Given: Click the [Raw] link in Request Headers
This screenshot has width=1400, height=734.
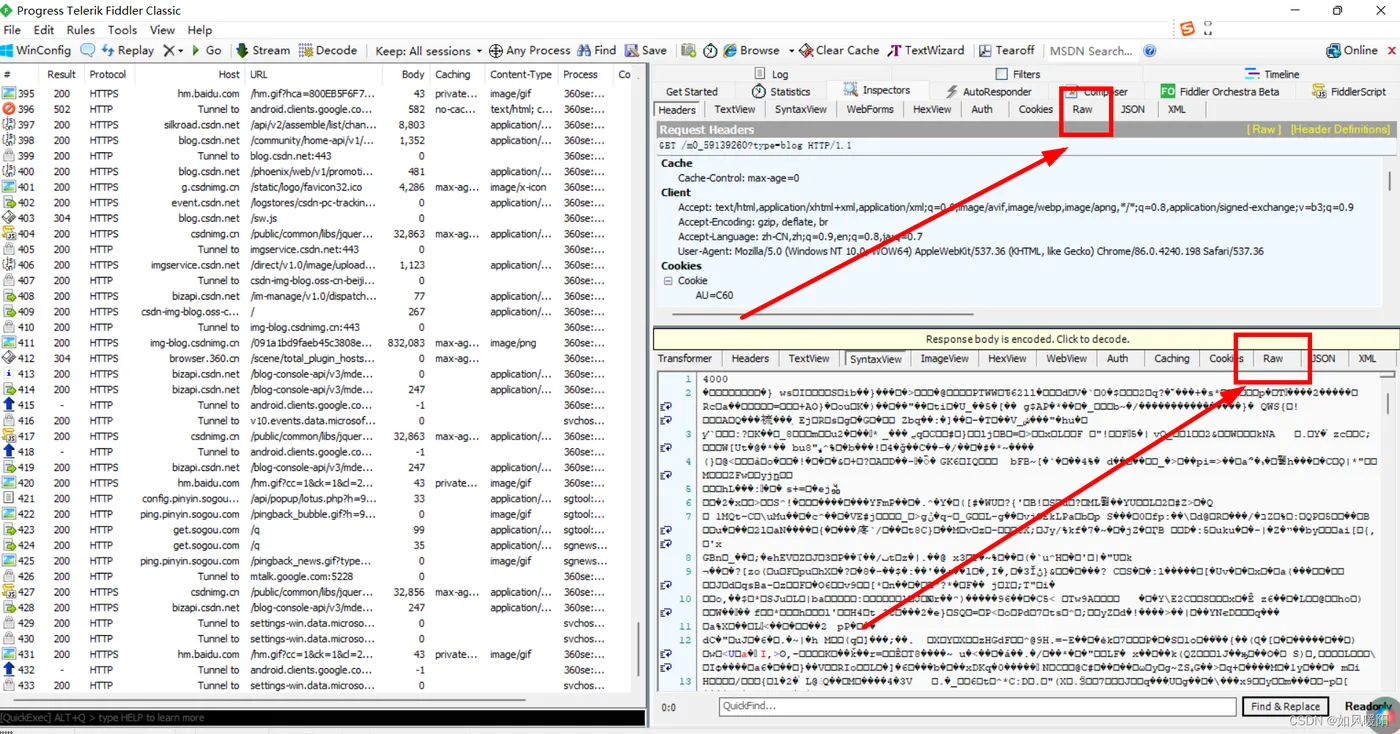Looking at the screenshot, I should click(x=1264, y=129).
